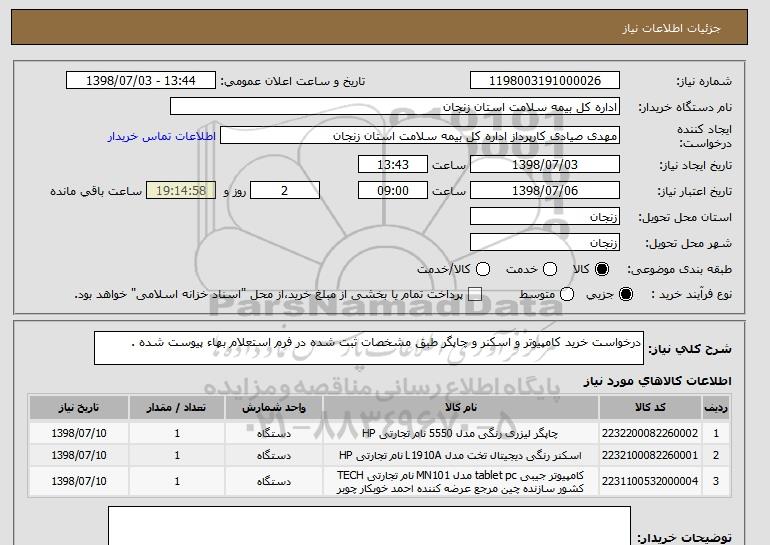Click the شماره نیاز field 1198003191000026
The height and width of the screenshot is (545, 770).
[545, 81]
